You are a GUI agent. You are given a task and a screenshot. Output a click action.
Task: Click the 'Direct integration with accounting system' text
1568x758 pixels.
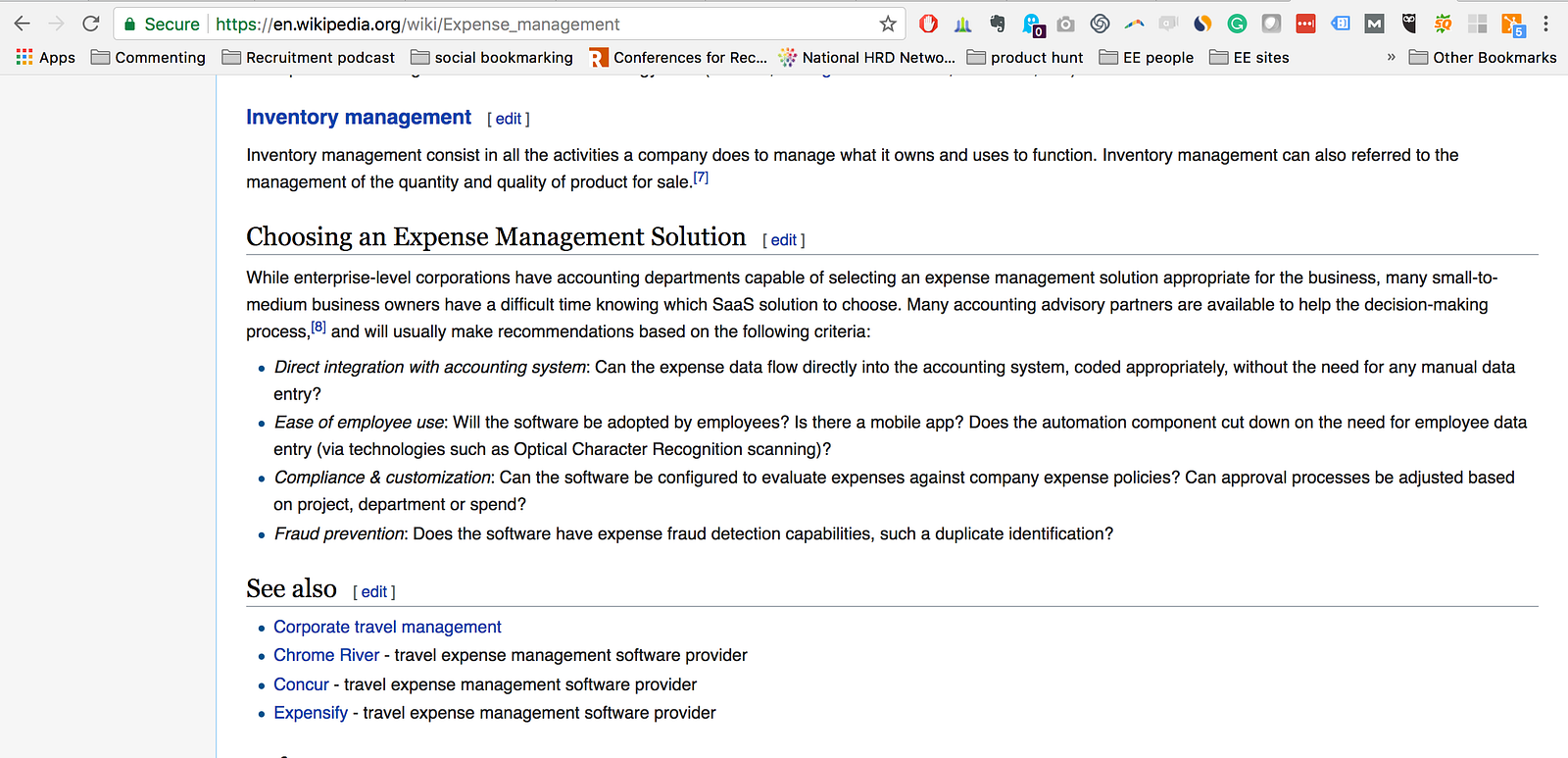pos(430,367)
